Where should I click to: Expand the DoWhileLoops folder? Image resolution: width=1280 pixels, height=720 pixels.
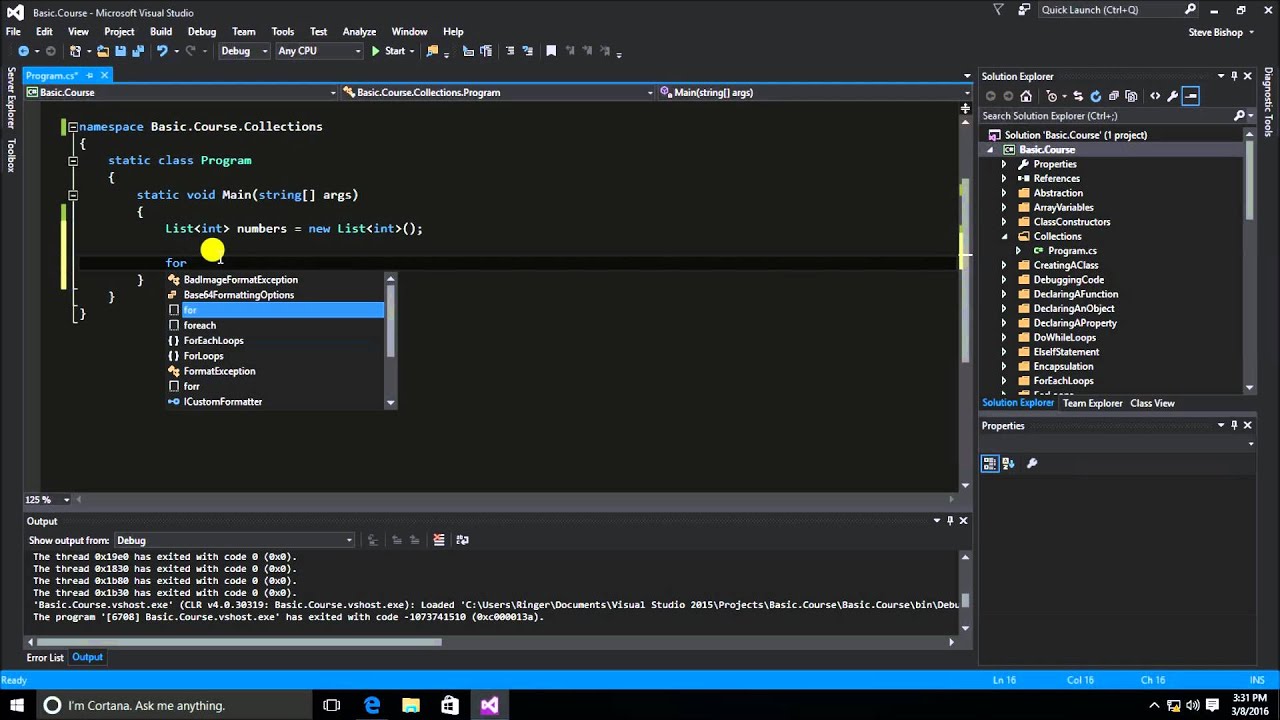[1004, 337]
